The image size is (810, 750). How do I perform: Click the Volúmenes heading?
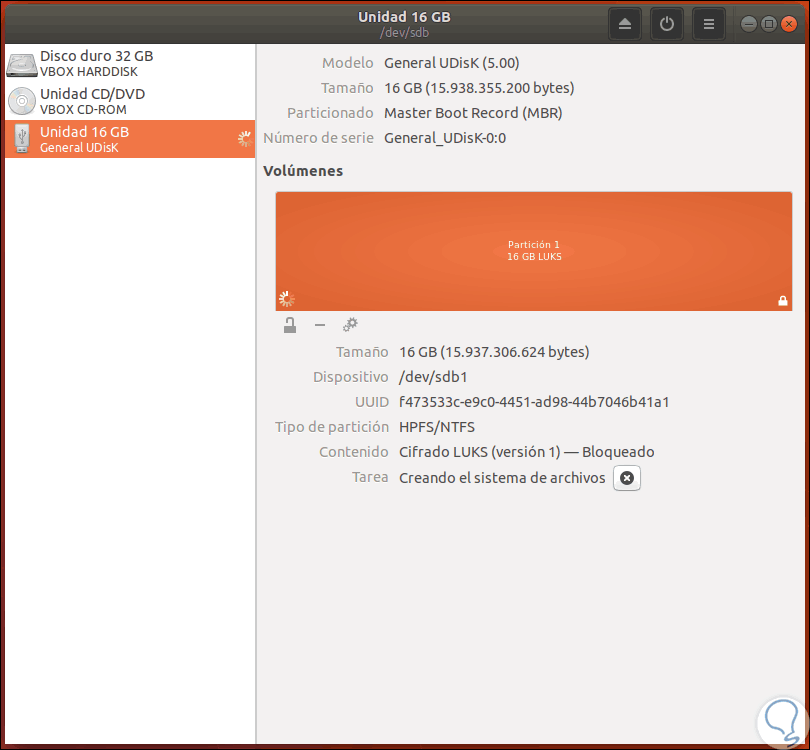coord(303,171)
